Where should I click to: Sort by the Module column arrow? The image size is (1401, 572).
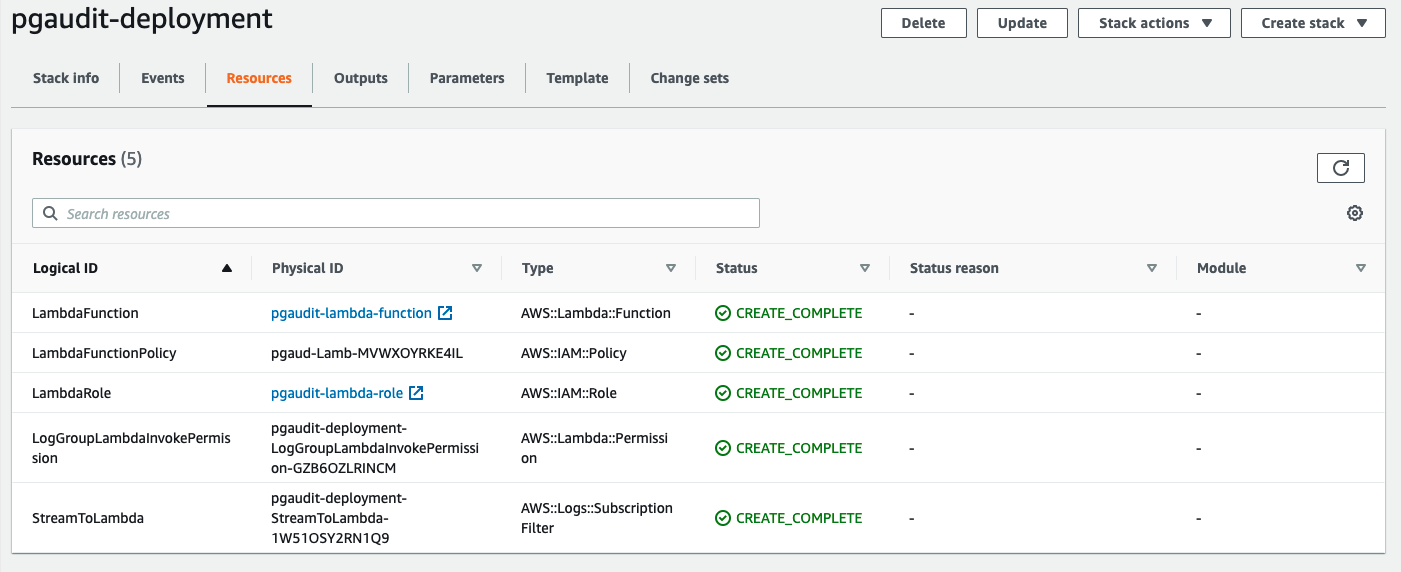[1360, 268]
